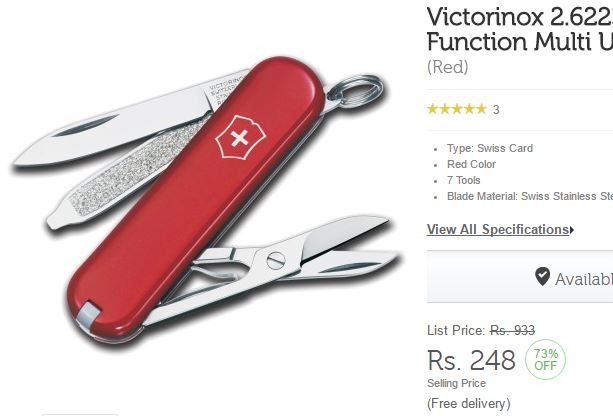Screen dimensions: 613x416
Task: Click the Victorinox product title heading
Action: click(520, 29)
